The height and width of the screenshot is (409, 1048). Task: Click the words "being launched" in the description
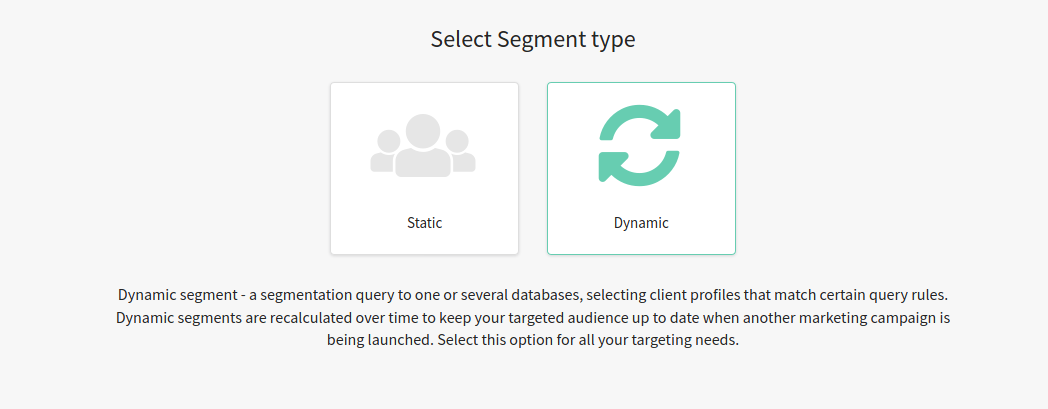click(379, 339)
